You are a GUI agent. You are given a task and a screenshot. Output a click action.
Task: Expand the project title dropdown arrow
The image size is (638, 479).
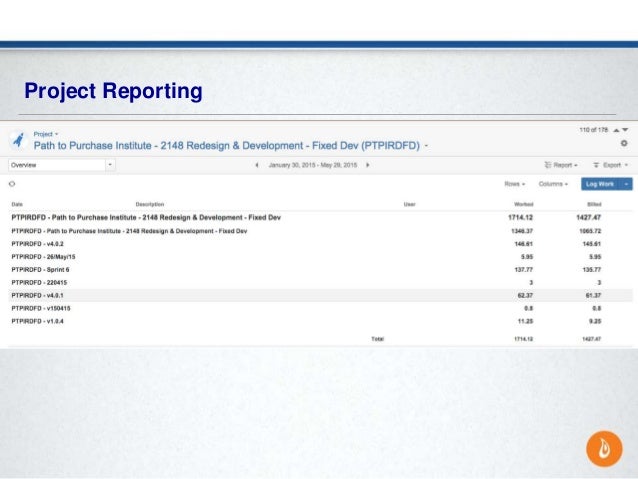[426, 146]
